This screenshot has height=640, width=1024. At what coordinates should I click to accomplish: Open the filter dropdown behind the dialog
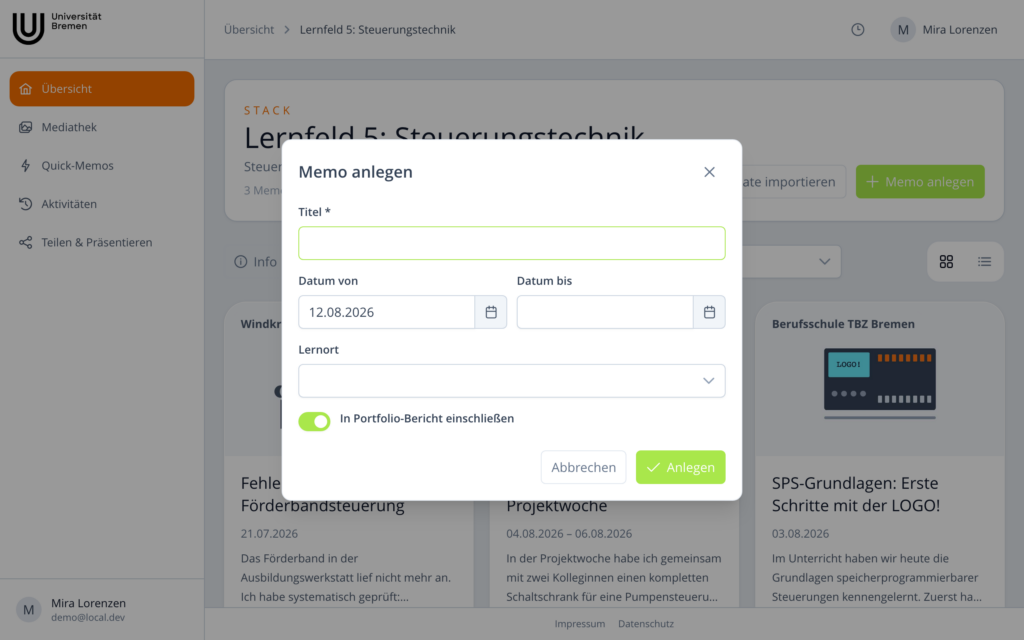tap(792, 262)
